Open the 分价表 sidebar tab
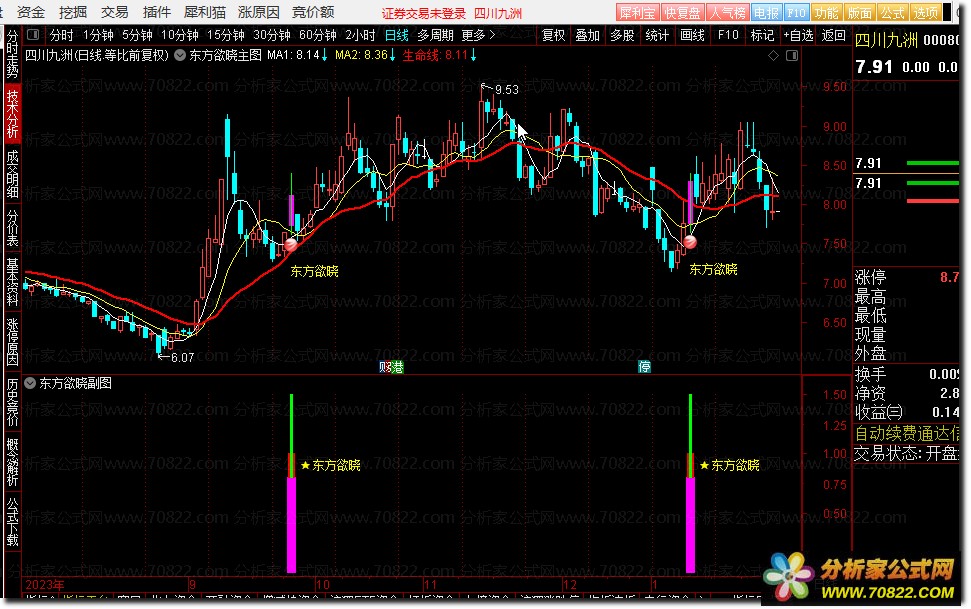This screenshot has height=609, width=971. pyautogui.click(x=12, y=227)
